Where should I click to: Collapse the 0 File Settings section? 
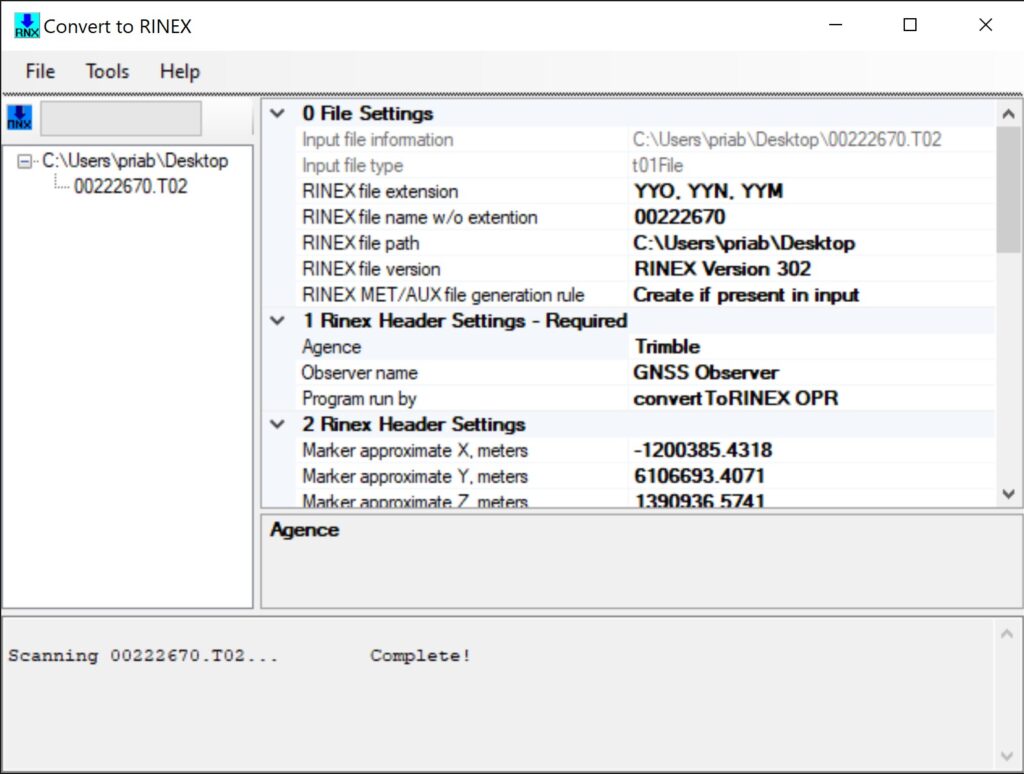pos(278,114)
